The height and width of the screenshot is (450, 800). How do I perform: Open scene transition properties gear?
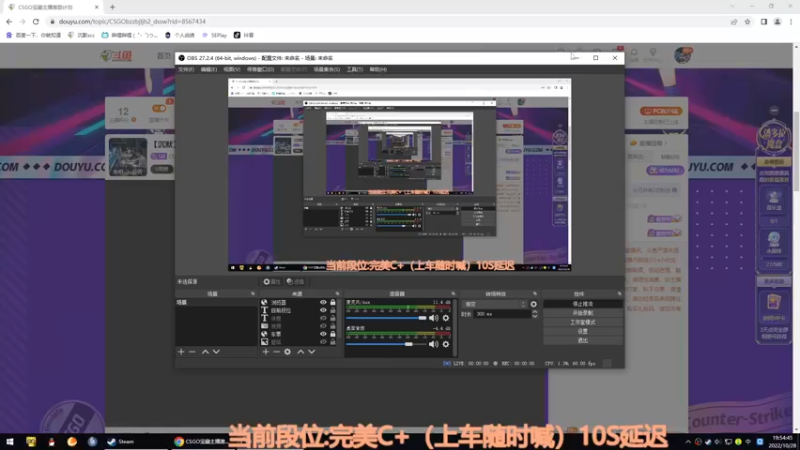534,304
